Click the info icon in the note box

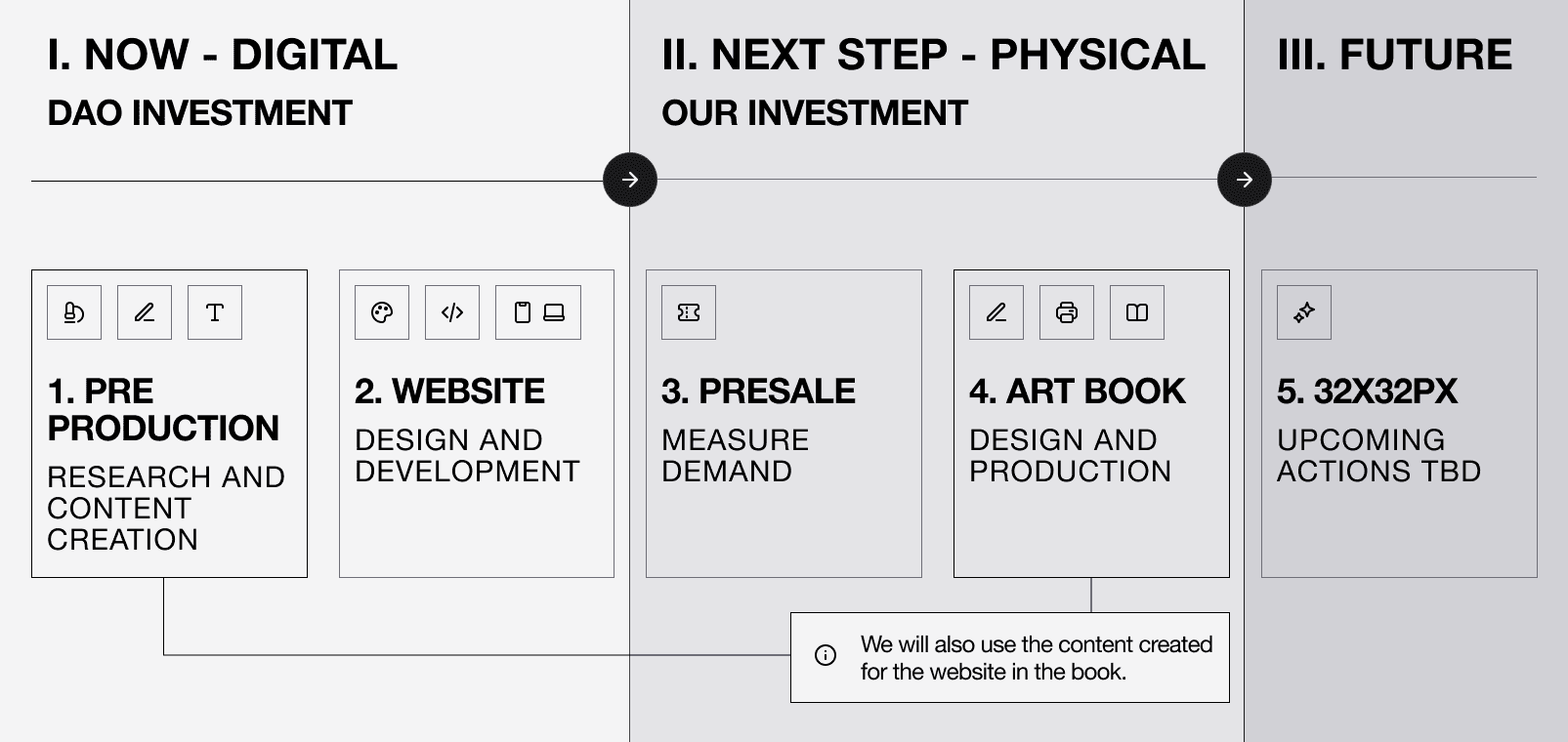click(x=826, y=655)
